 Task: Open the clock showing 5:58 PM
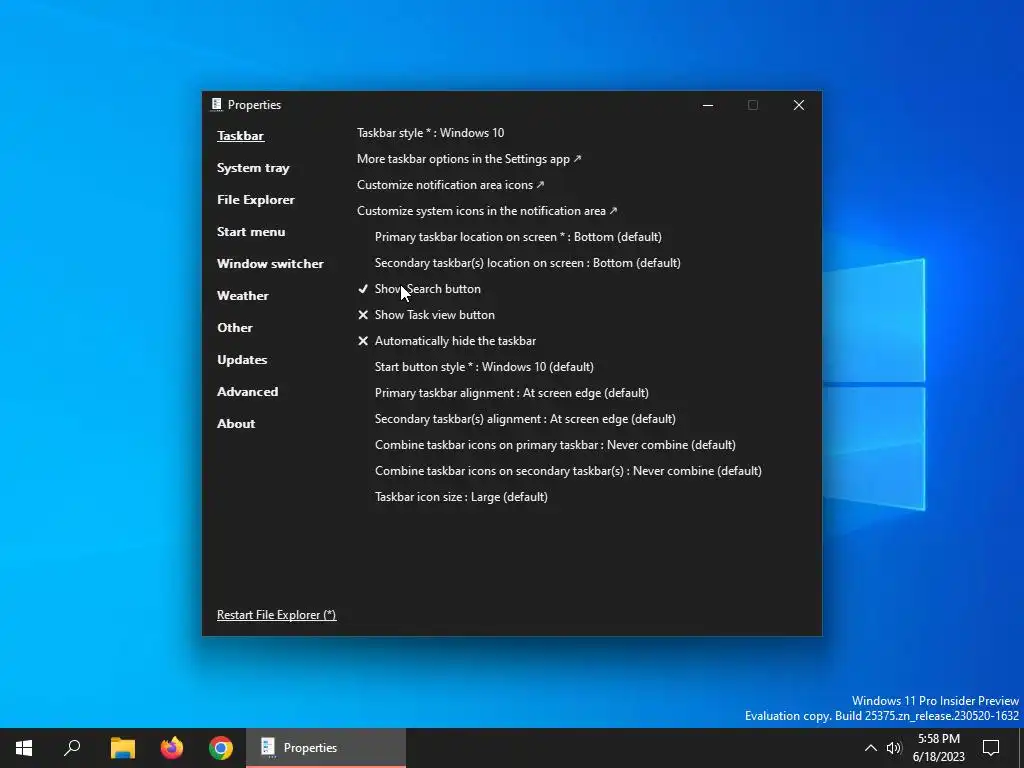coord(938,748)
